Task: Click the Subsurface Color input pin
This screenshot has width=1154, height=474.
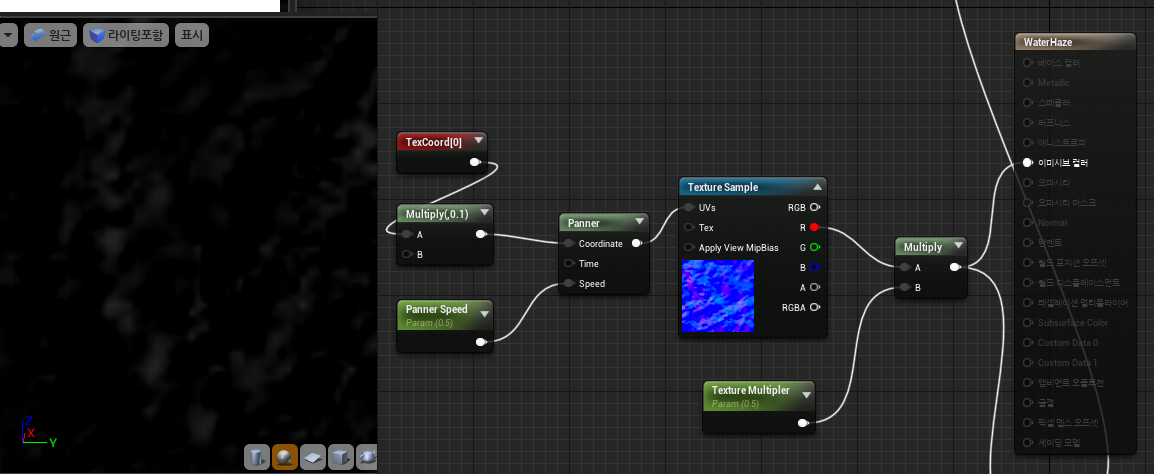Action: point(1028,322)
